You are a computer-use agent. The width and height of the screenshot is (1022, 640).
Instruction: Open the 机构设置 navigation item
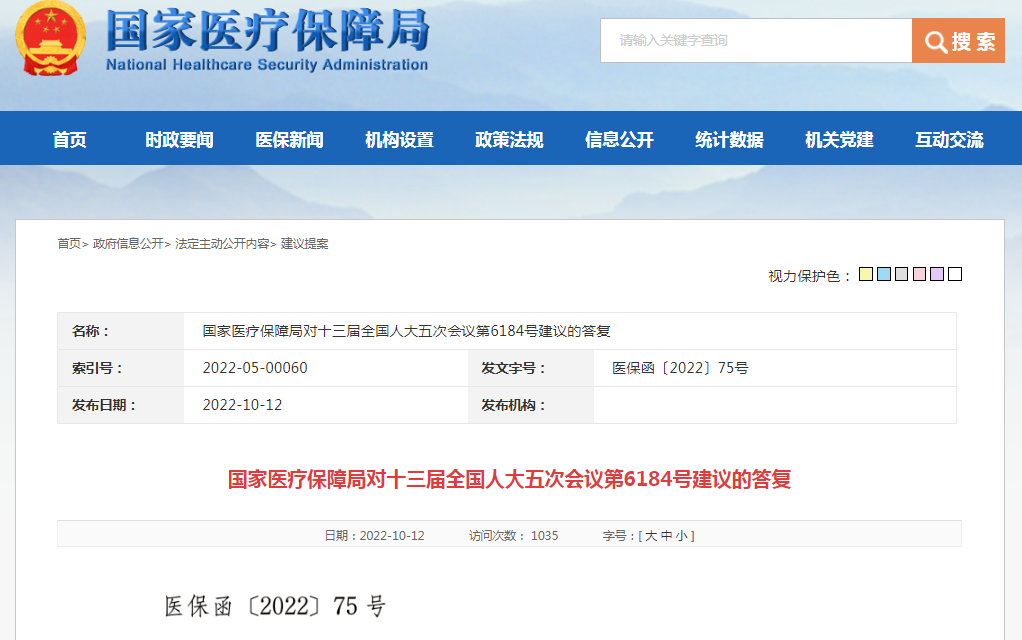[400, 139]
